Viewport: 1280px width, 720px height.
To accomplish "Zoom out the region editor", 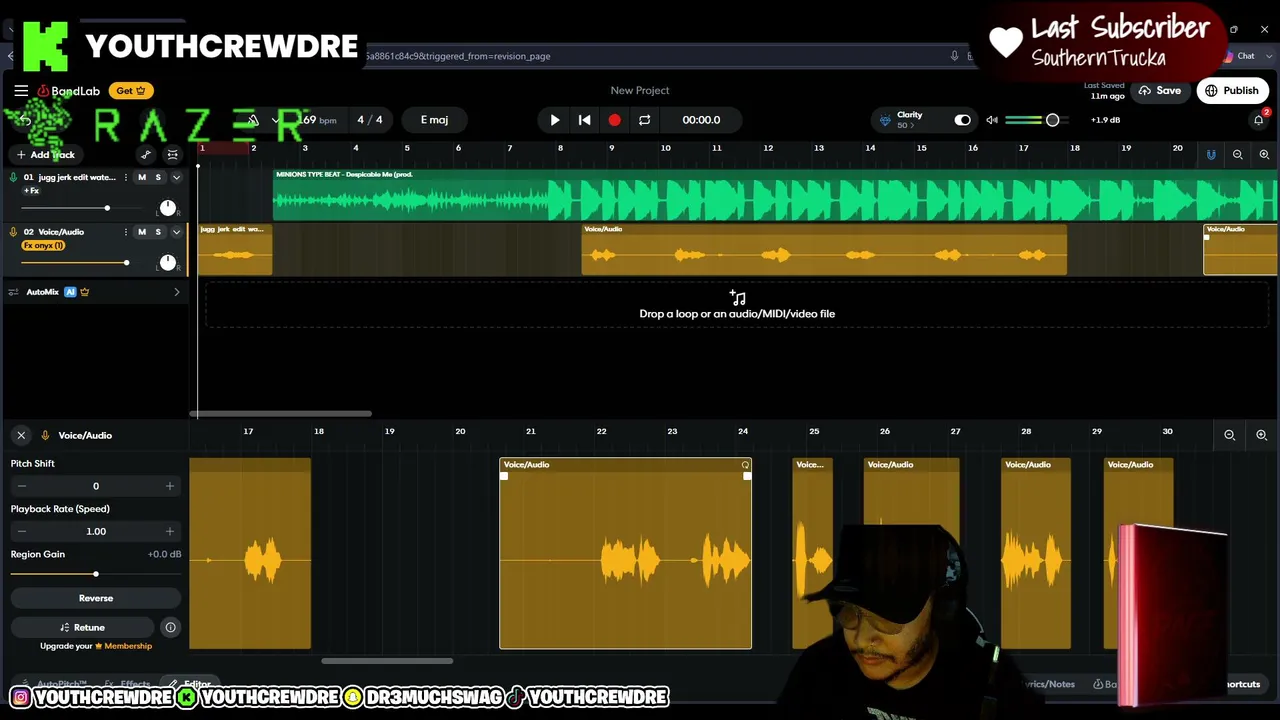I will [1230, 435].
